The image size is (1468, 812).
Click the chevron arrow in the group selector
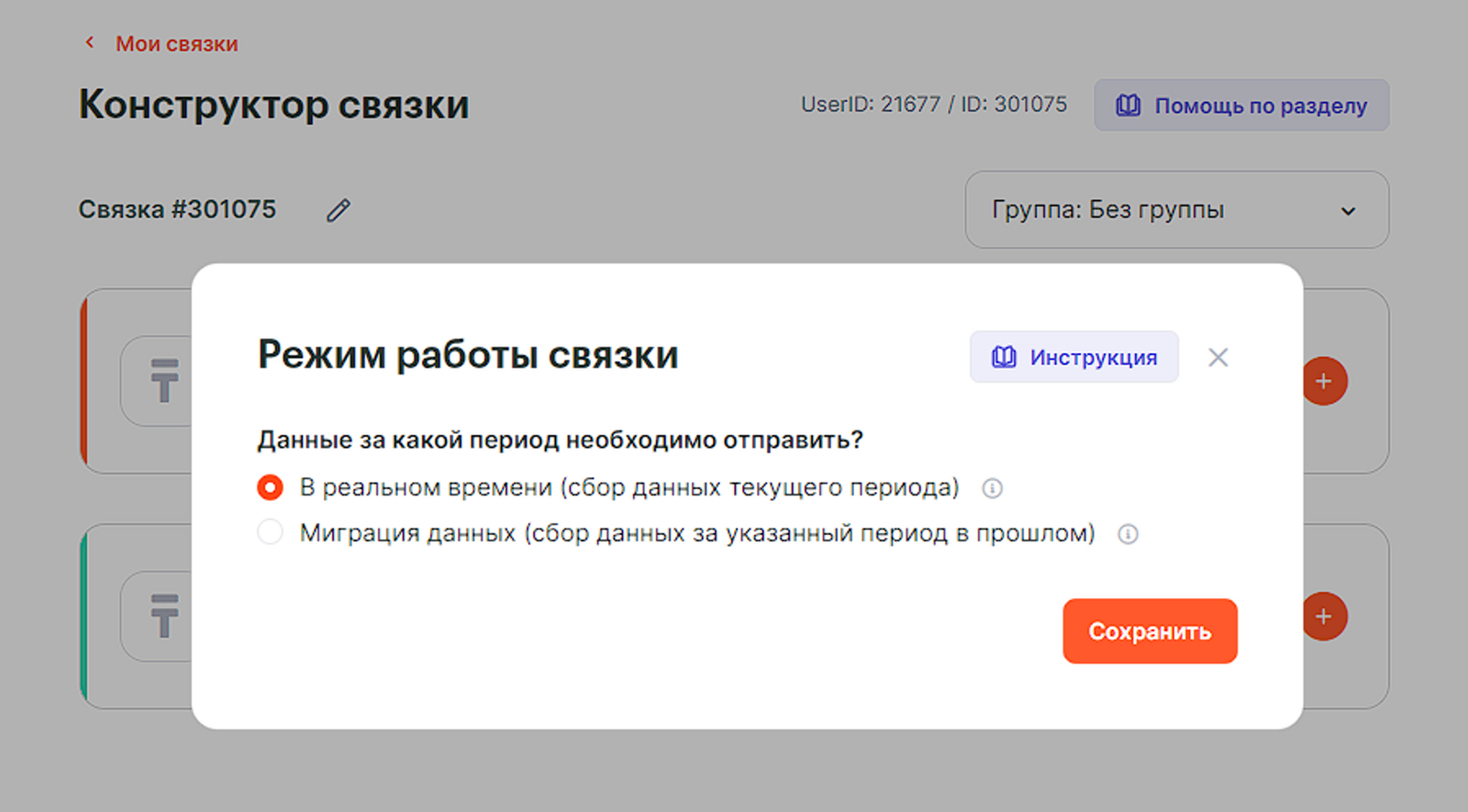pyautogui.click(x=1348, y=211)
